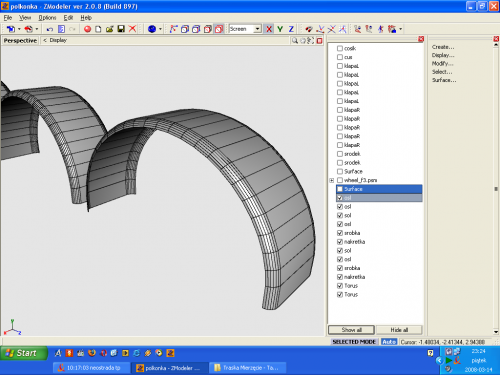Open a file with the folder icon

pos(110,29)
